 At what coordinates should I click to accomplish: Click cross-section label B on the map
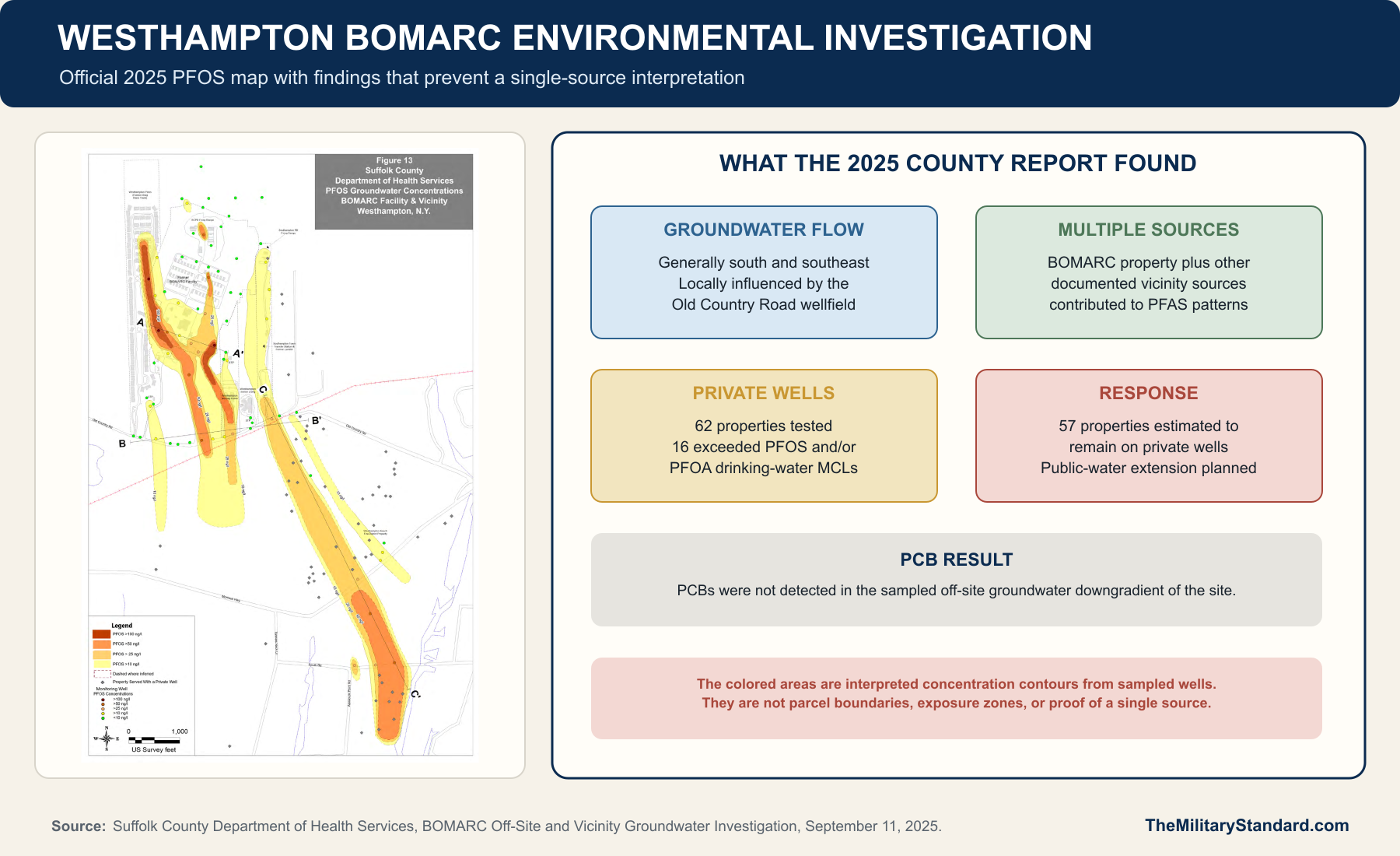(x=122, y=444)
